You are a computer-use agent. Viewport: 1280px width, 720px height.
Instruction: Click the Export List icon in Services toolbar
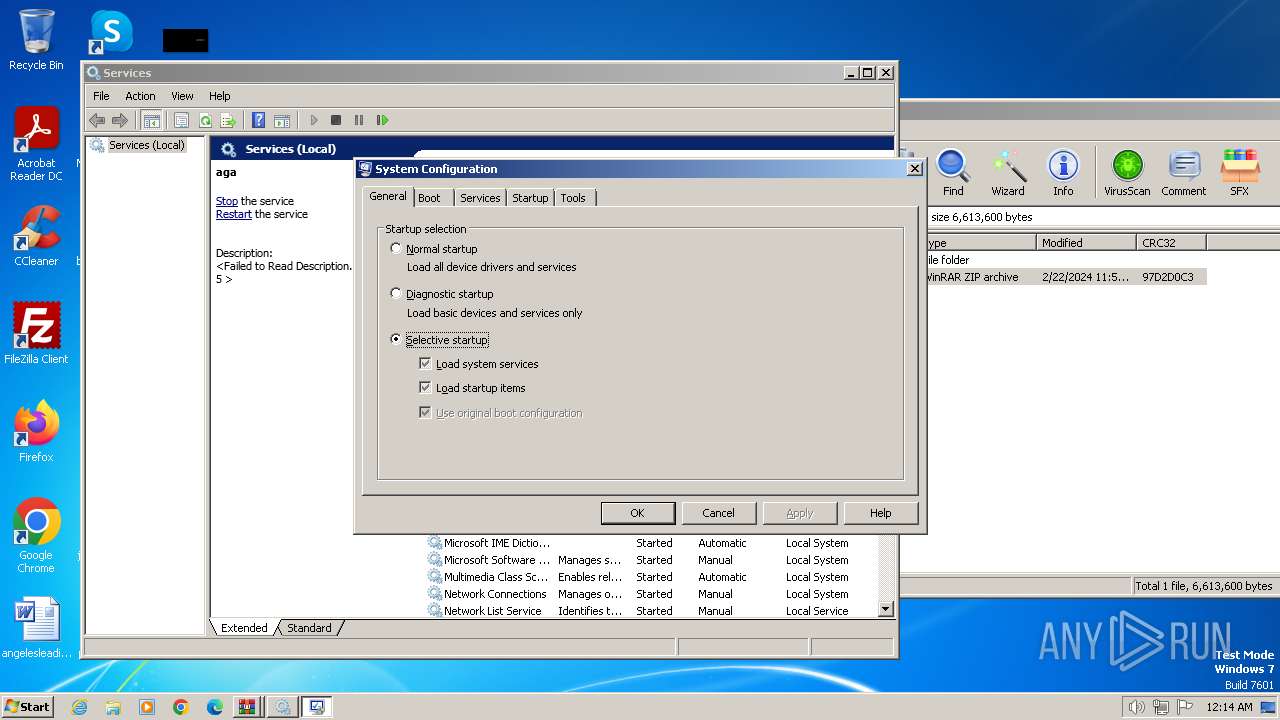(x=228, y=120)
